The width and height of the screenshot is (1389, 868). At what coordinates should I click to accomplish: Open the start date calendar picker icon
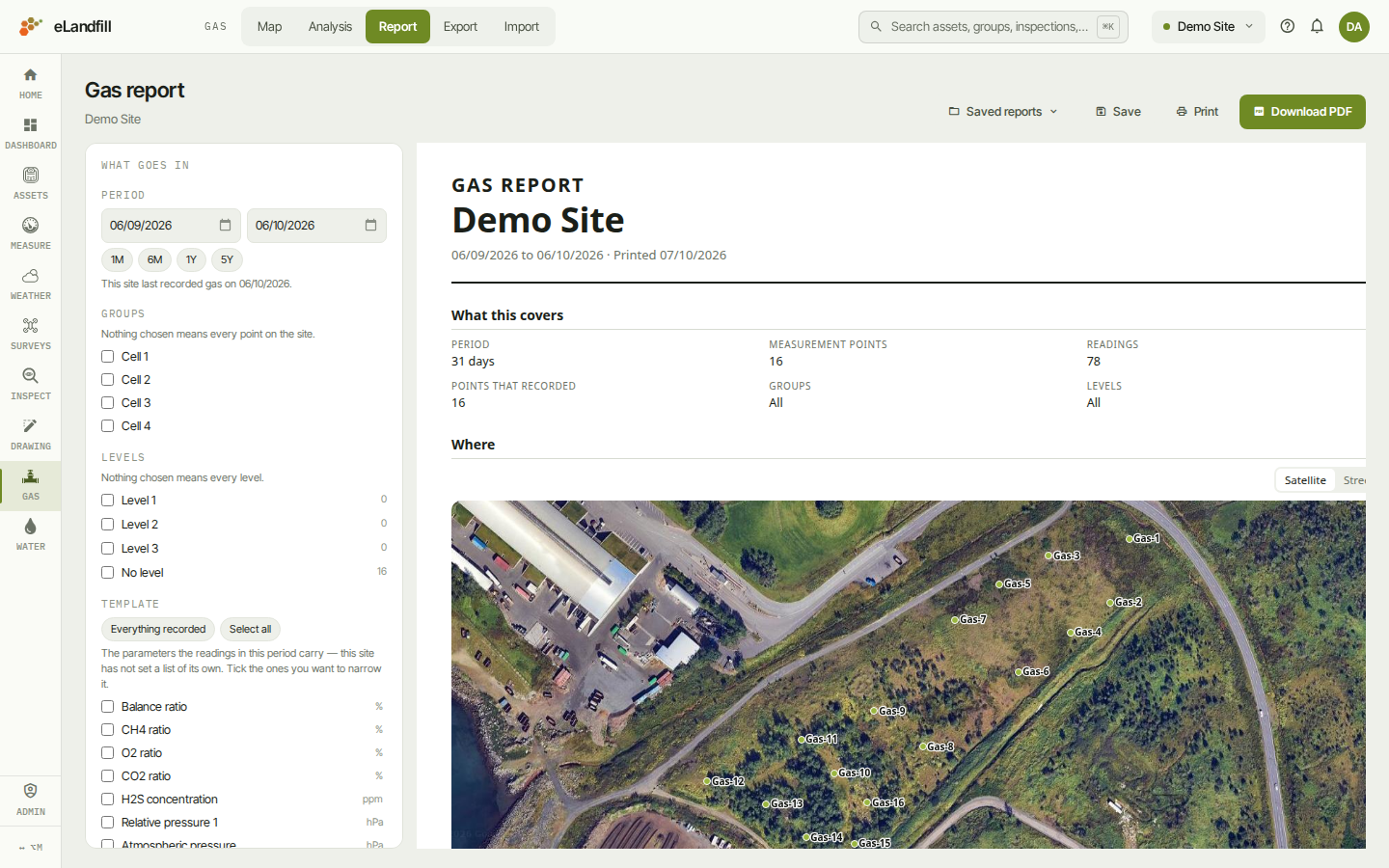225,225
